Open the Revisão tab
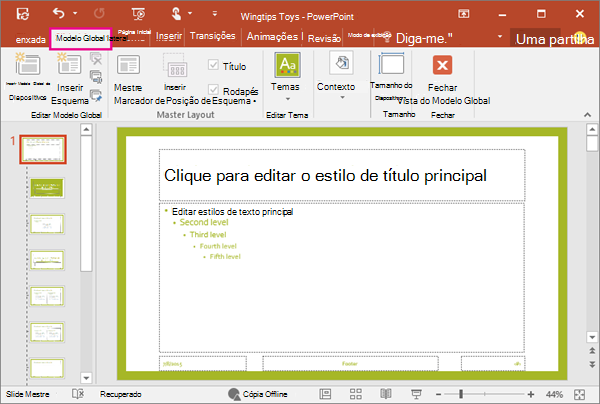Viewport: 600px width, 404px height. pos(324,39)
